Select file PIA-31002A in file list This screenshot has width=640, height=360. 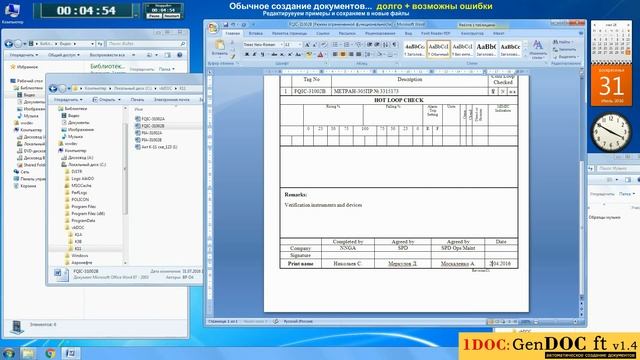[x=149, y=133]
